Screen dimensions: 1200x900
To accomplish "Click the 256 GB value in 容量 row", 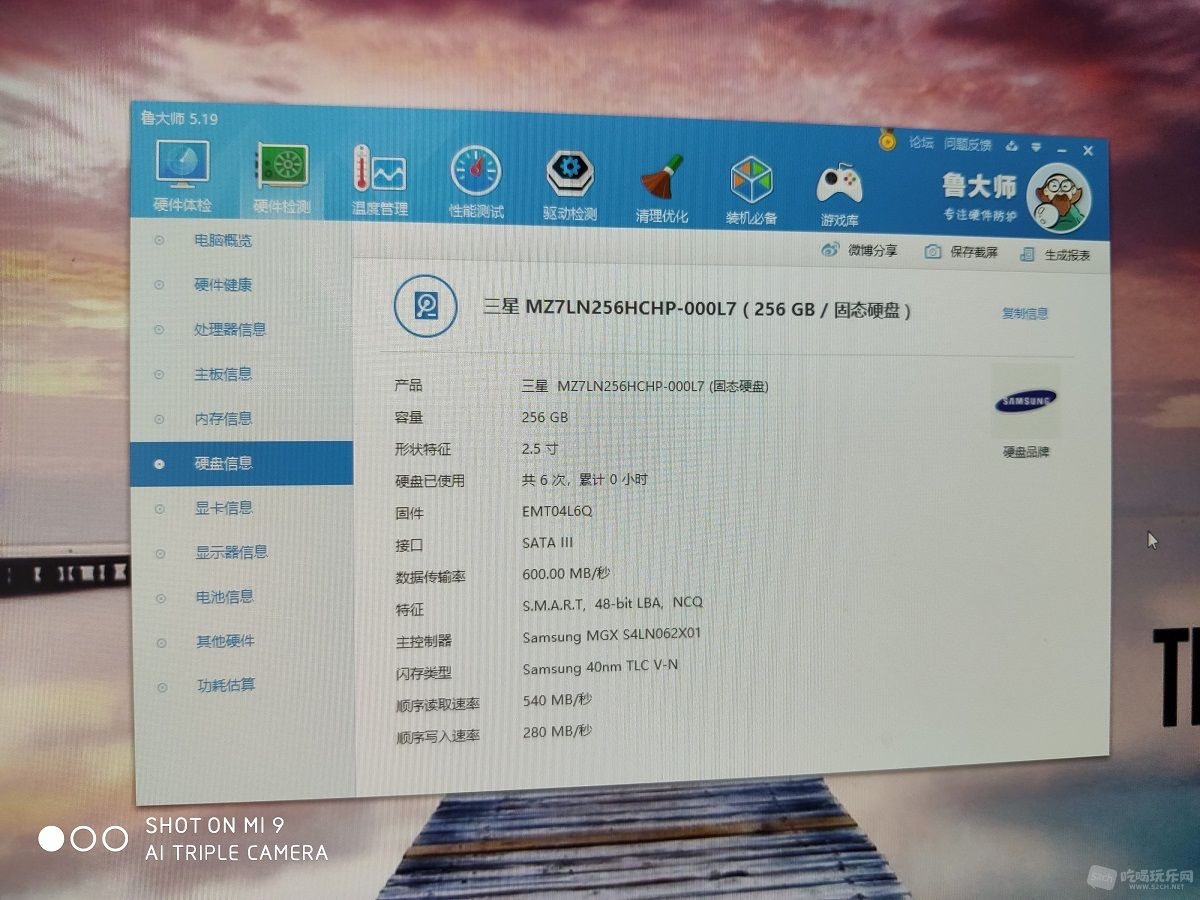I will [x=545, y=417].
